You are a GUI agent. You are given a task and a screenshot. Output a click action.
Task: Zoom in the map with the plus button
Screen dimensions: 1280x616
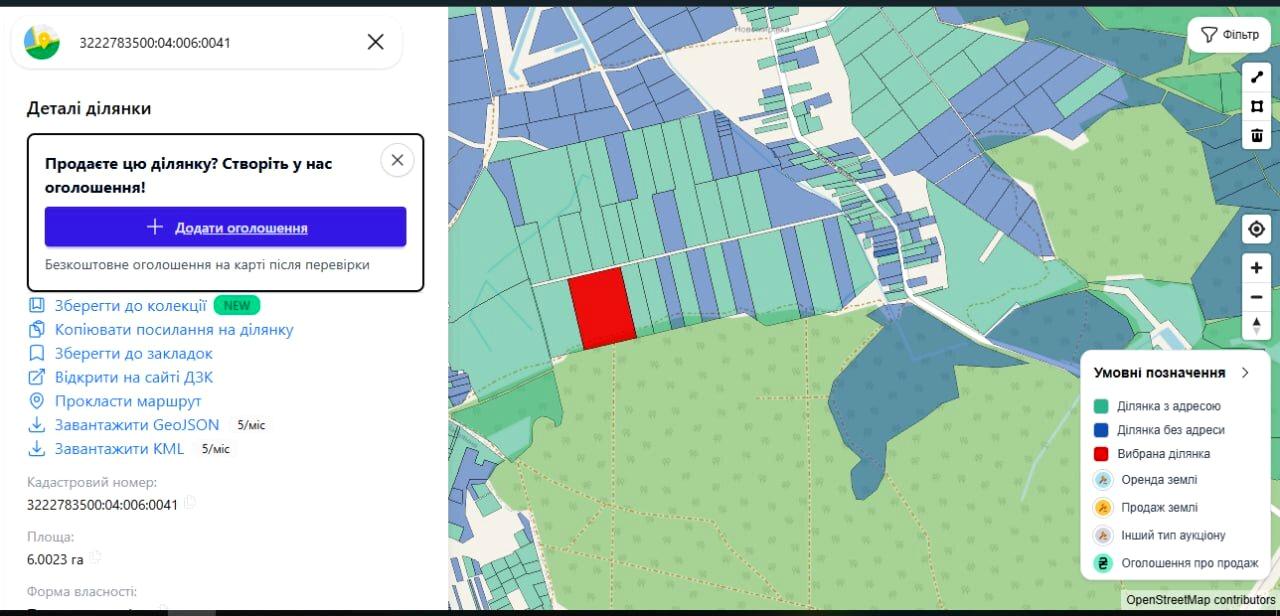click(x=1257, y=268)
